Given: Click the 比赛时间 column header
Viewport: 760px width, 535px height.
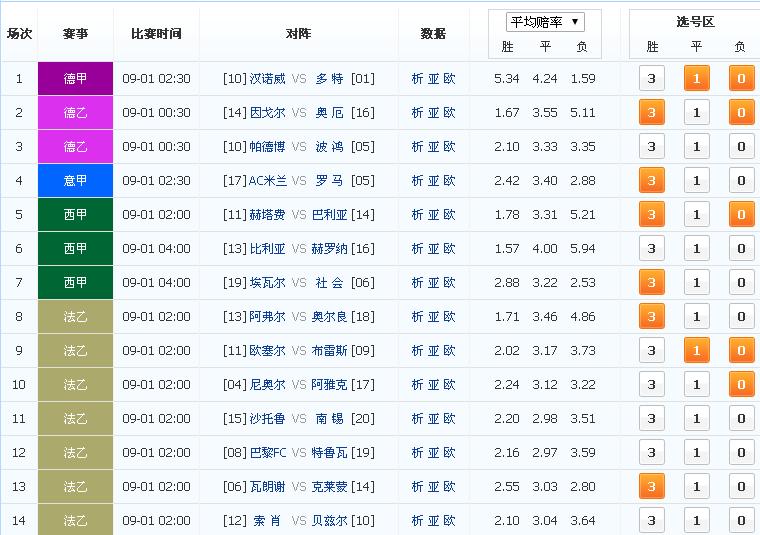Looking at the screenshot, I should [x=156, y=33].
